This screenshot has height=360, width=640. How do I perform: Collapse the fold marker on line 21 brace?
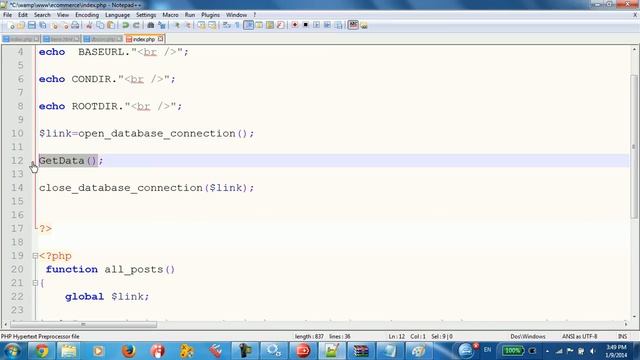(x=35, y=283)
